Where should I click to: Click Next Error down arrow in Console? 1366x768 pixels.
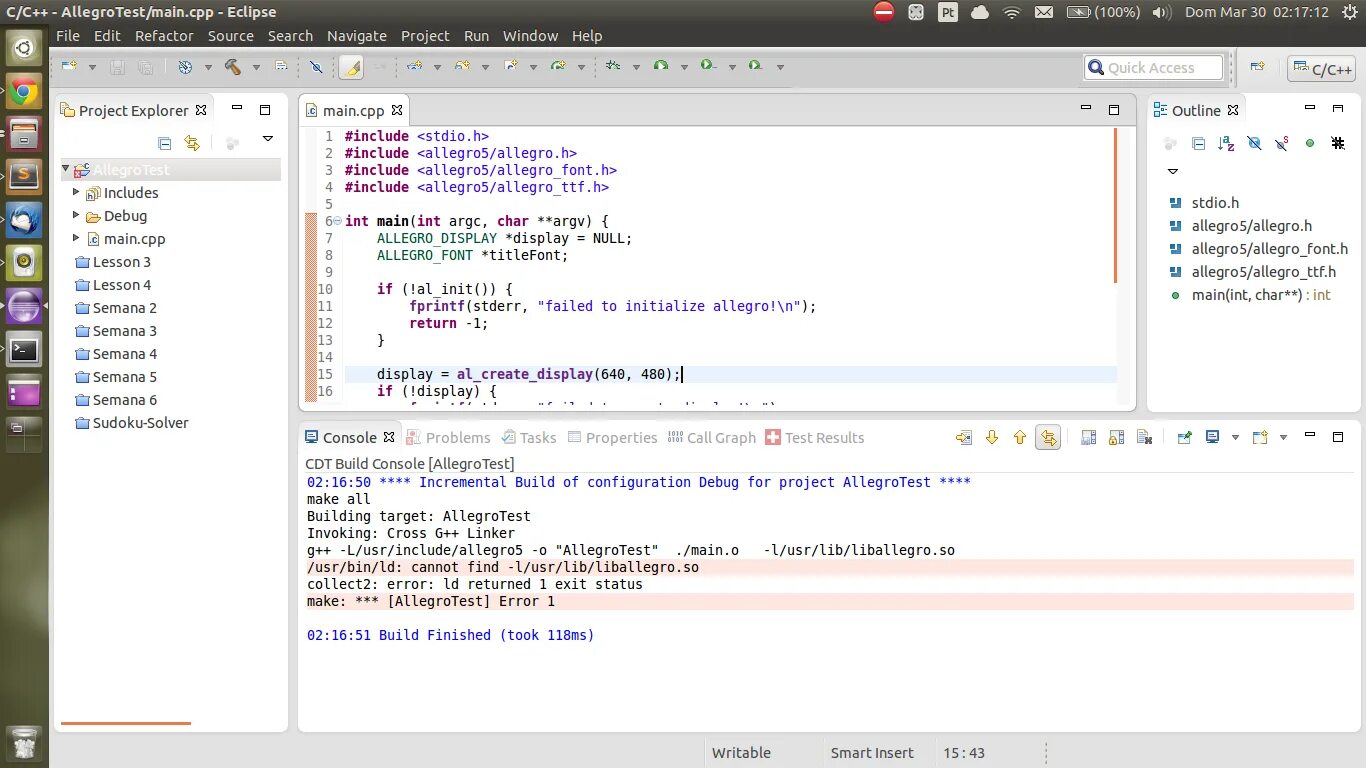point(992,437)
